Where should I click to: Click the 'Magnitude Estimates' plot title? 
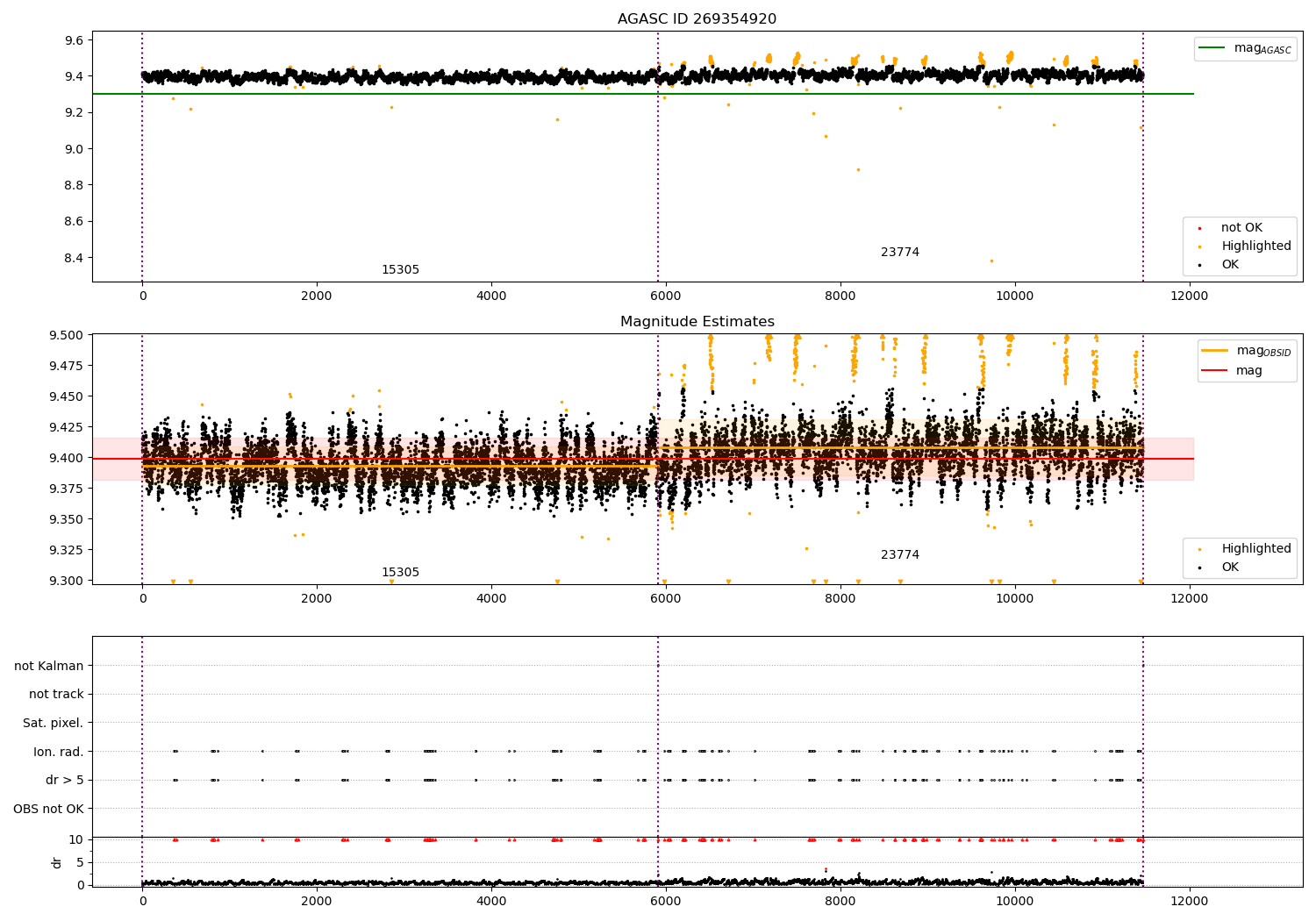pos(697,322)
